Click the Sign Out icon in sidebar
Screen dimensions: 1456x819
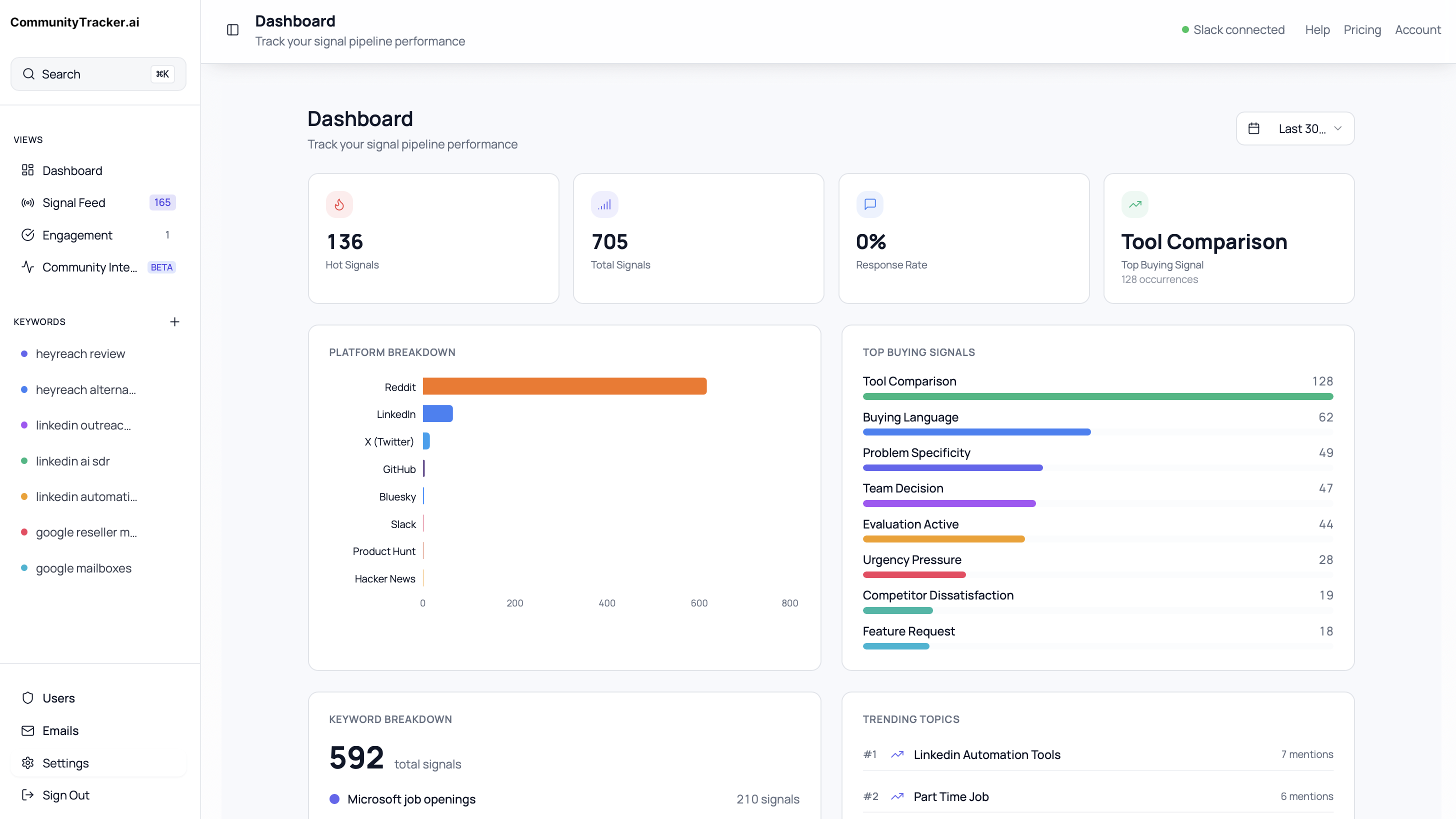point(27,794)
